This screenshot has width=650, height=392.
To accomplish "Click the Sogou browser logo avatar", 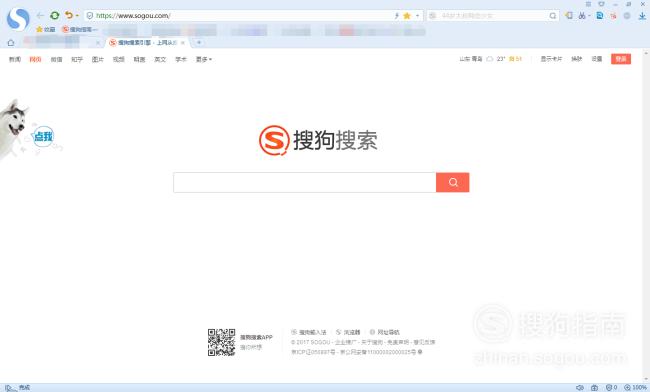I will tap(18, 18).
